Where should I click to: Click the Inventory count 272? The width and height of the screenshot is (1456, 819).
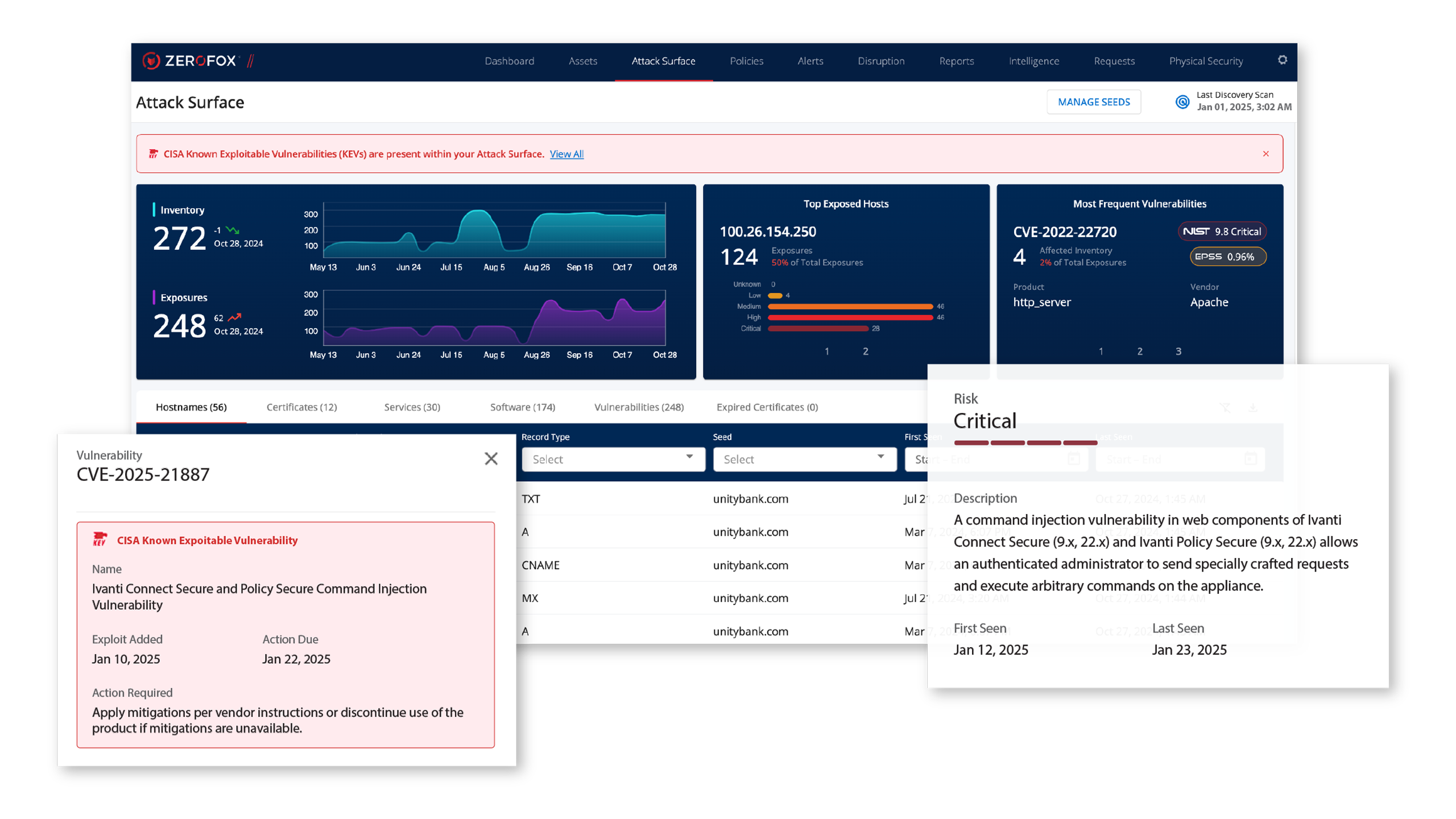pyautogui.click(x=179, y=238)
